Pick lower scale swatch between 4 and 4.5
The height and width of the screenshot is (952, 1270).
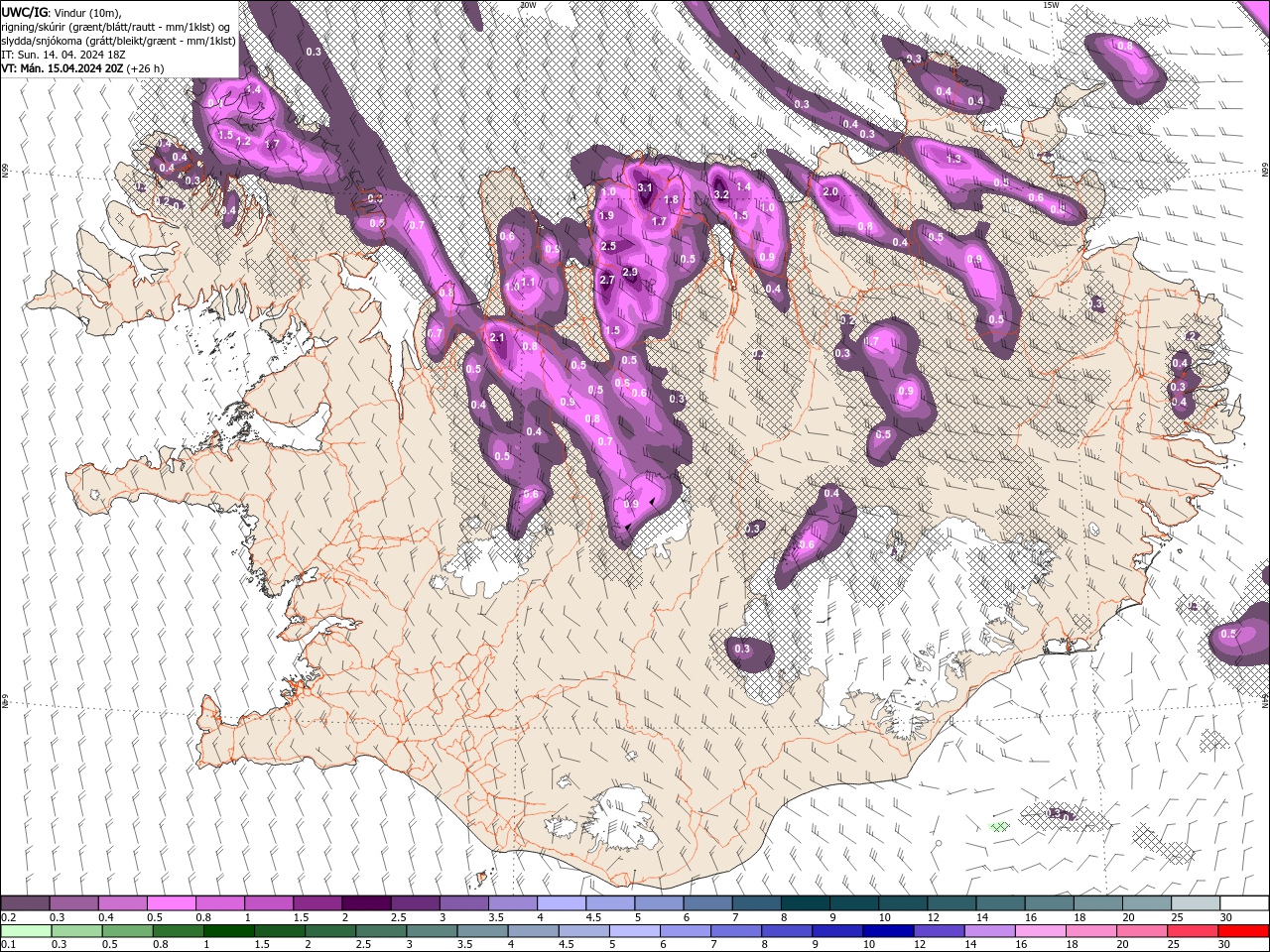533,931
